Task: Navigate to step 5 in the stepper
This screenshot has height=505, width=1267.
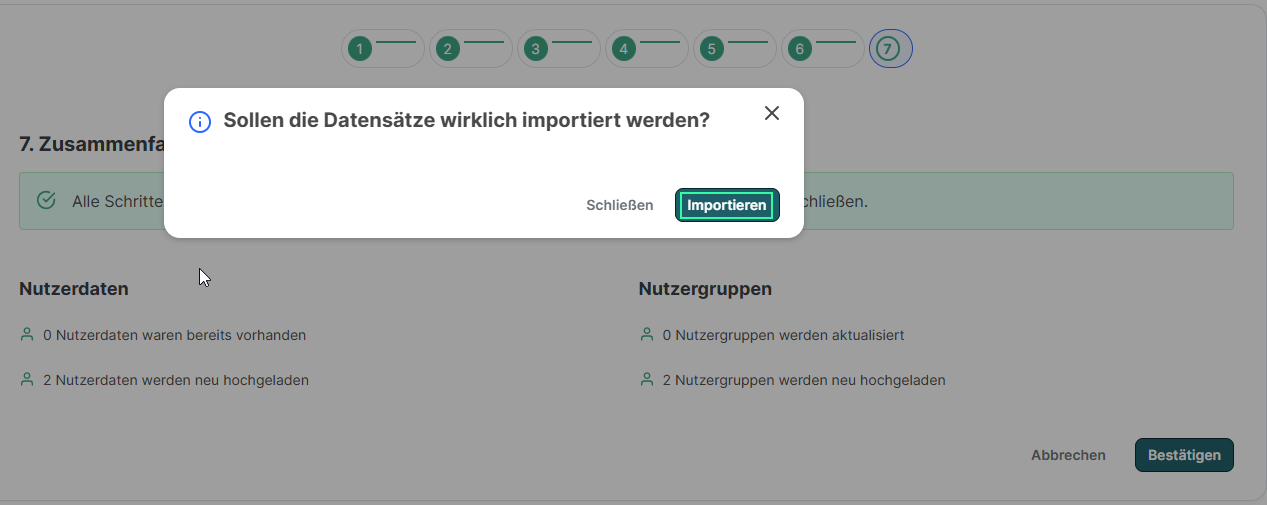Action: click(x=712, y=48)
